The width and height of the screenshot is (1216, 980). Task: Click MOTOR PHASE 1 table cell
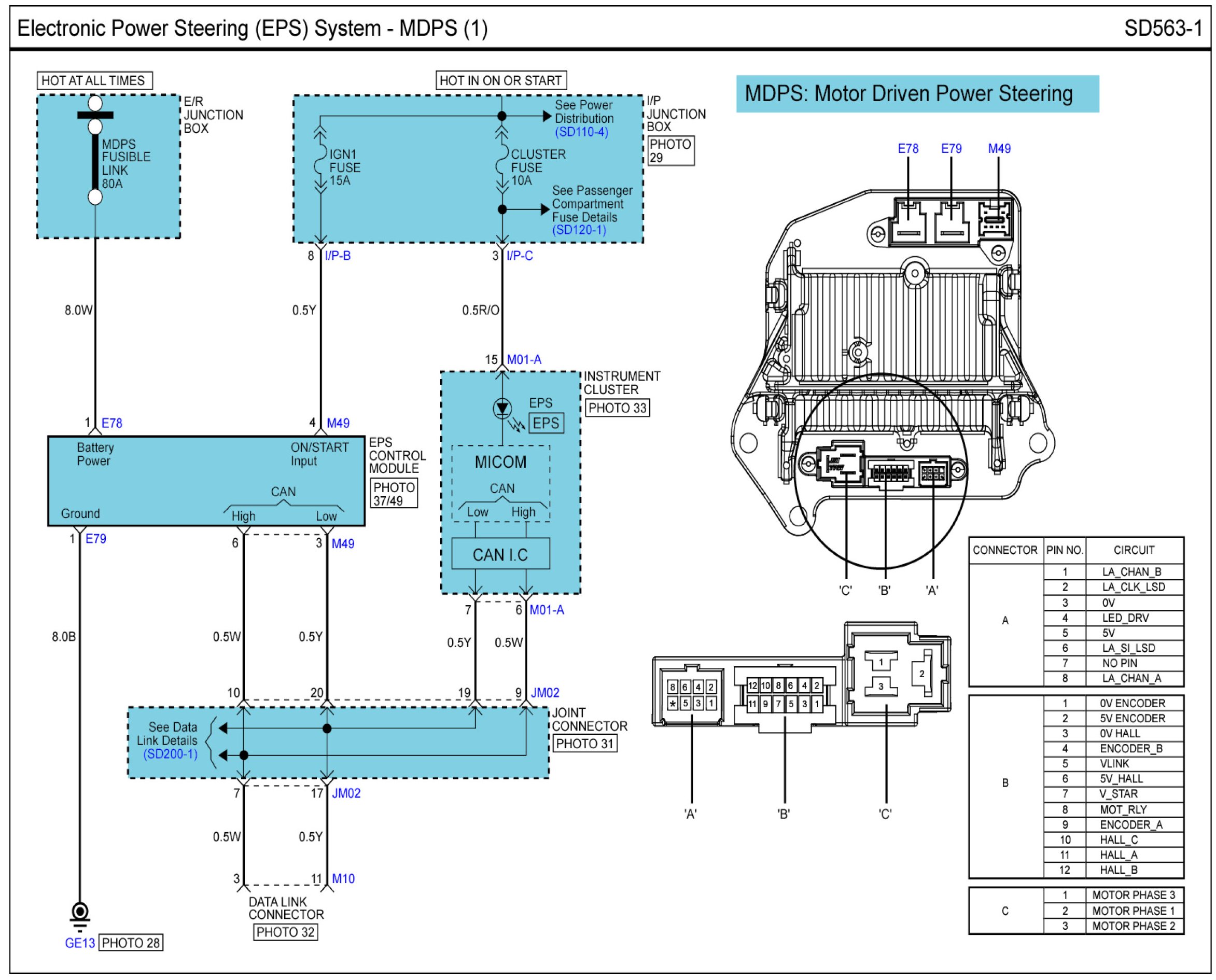coord(1133,911)
